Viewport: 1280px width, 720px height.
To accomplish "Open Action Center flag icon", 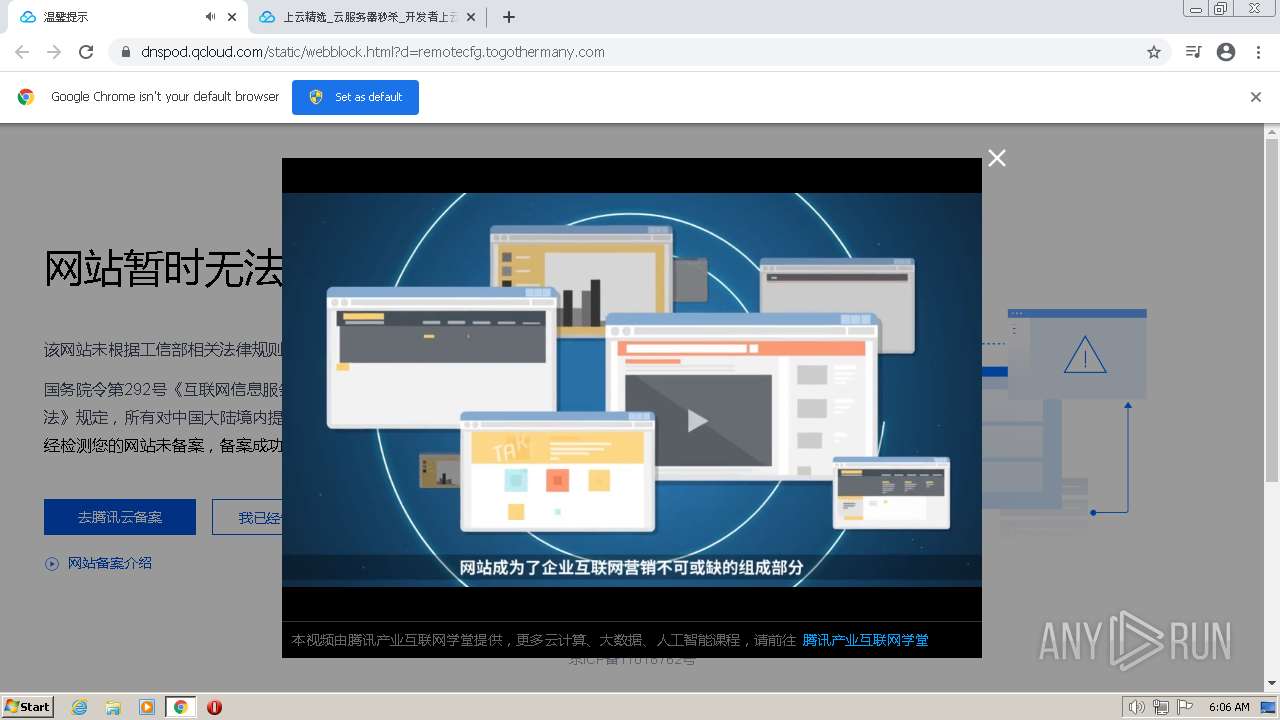I will (1185, 707).
